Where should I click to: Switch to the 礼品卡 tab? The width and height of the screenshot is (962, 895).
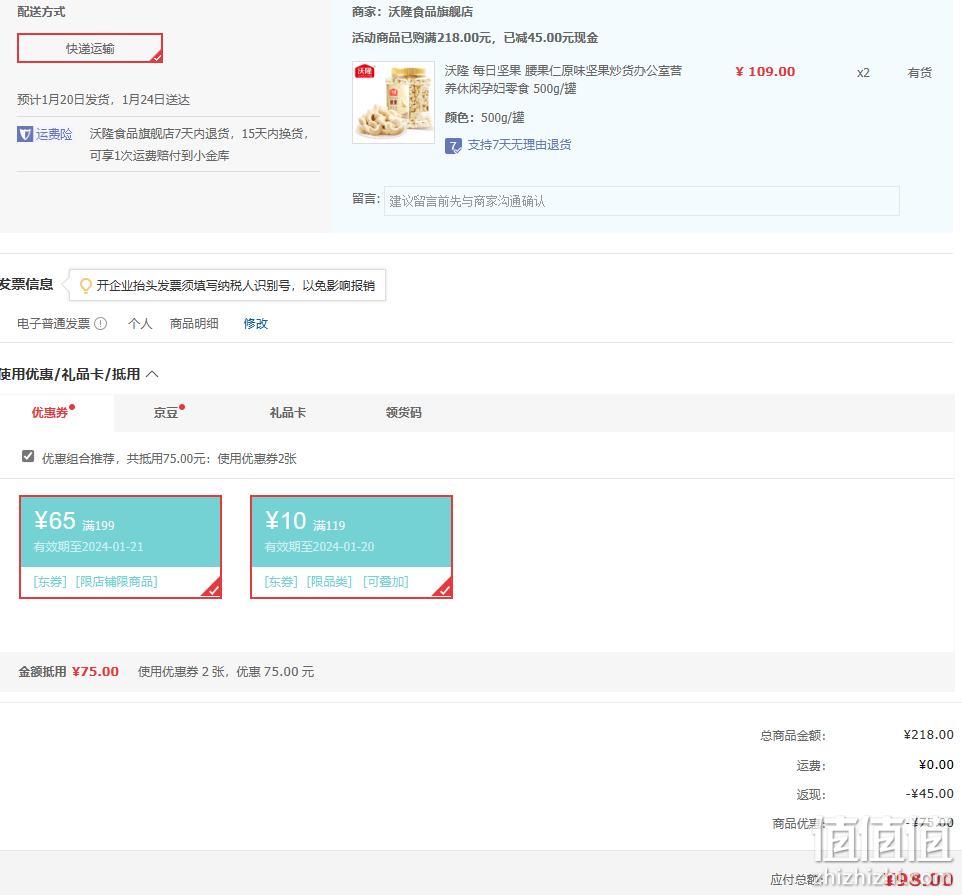(288, 413)
